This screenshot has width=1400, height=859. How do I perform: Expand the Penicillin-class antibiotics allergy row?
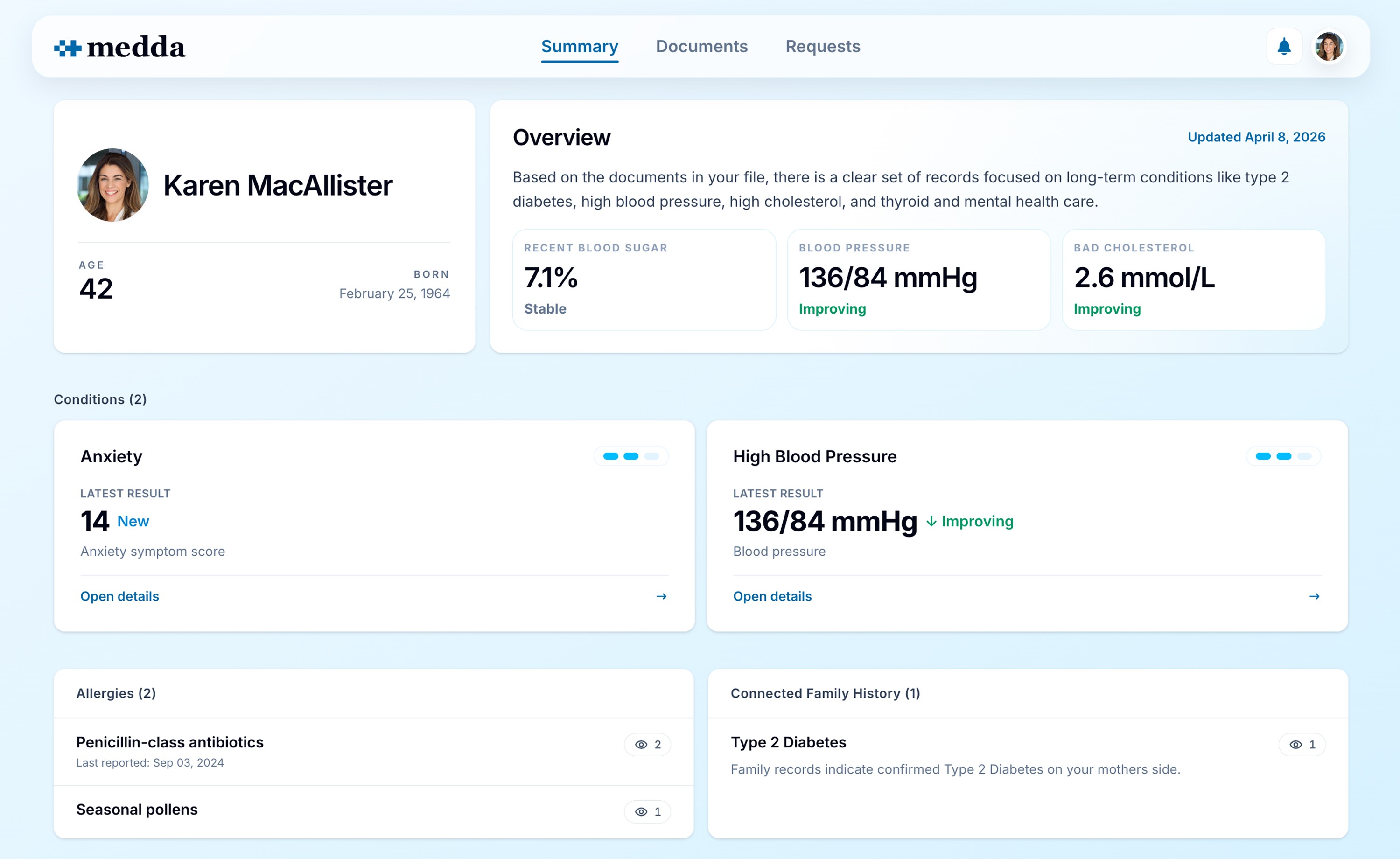(170, 742)
